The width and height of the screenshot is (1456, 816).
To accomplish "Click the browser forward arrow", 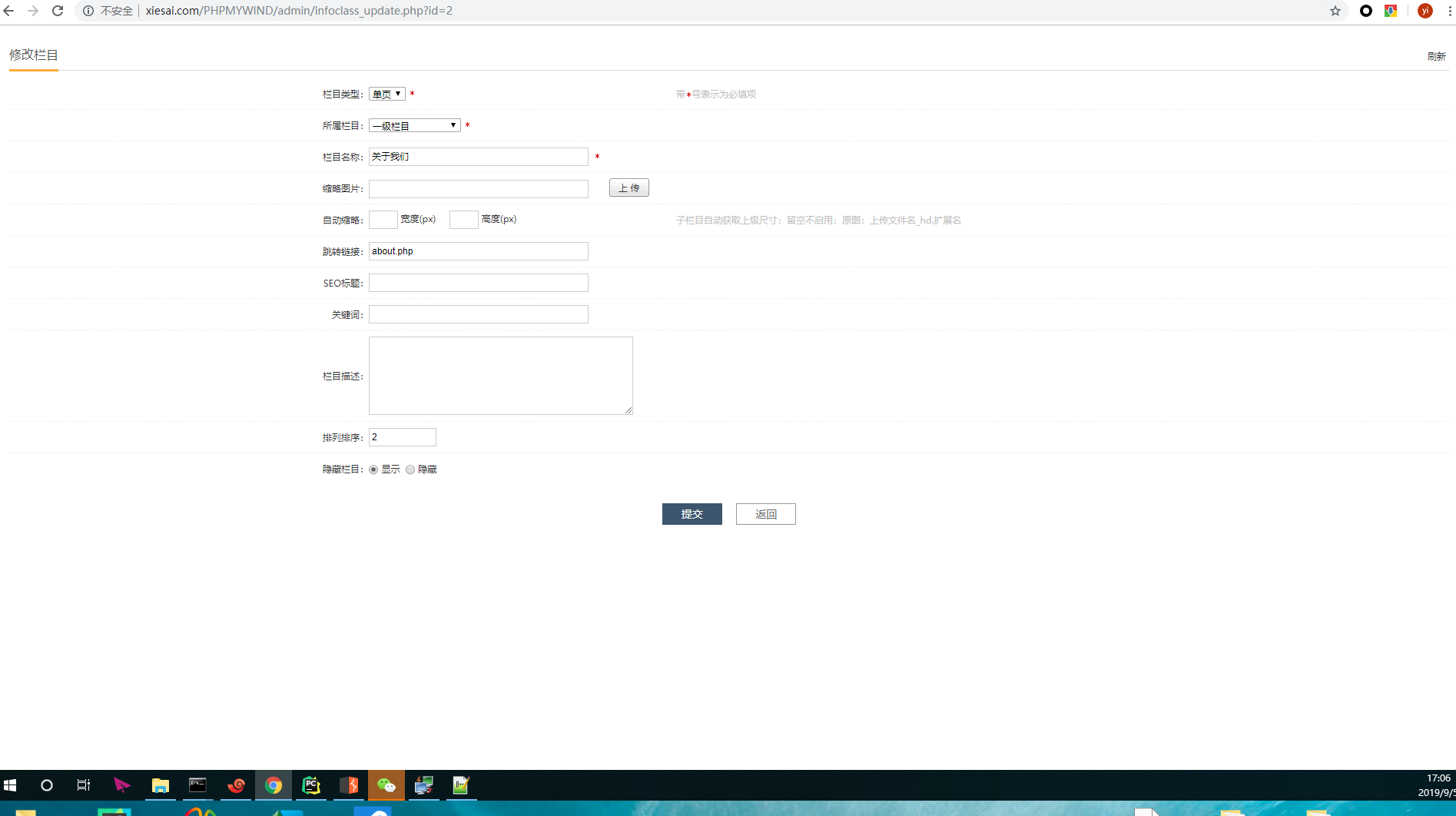I will [33, 11].
